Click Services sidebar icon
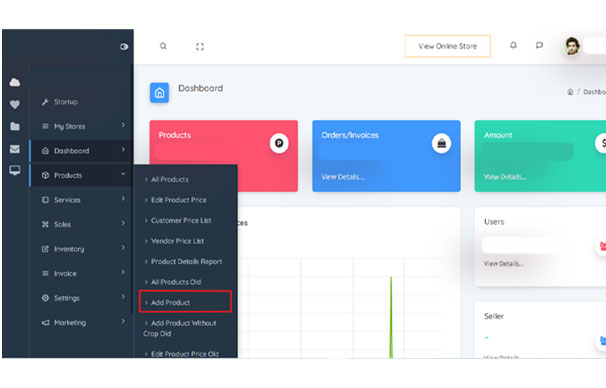 click(45, 200)
